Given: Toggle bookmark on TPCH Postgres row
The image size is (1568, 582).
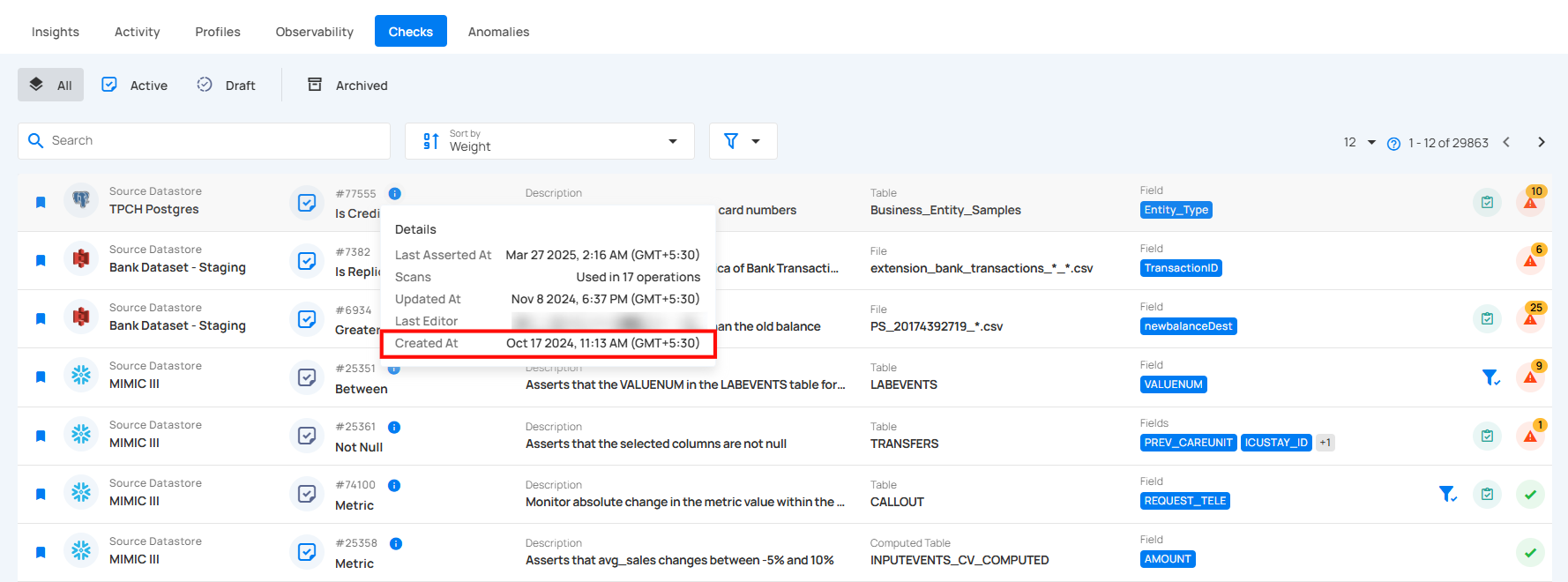Looking at the screenshot, I should click(x=41, y=203).
